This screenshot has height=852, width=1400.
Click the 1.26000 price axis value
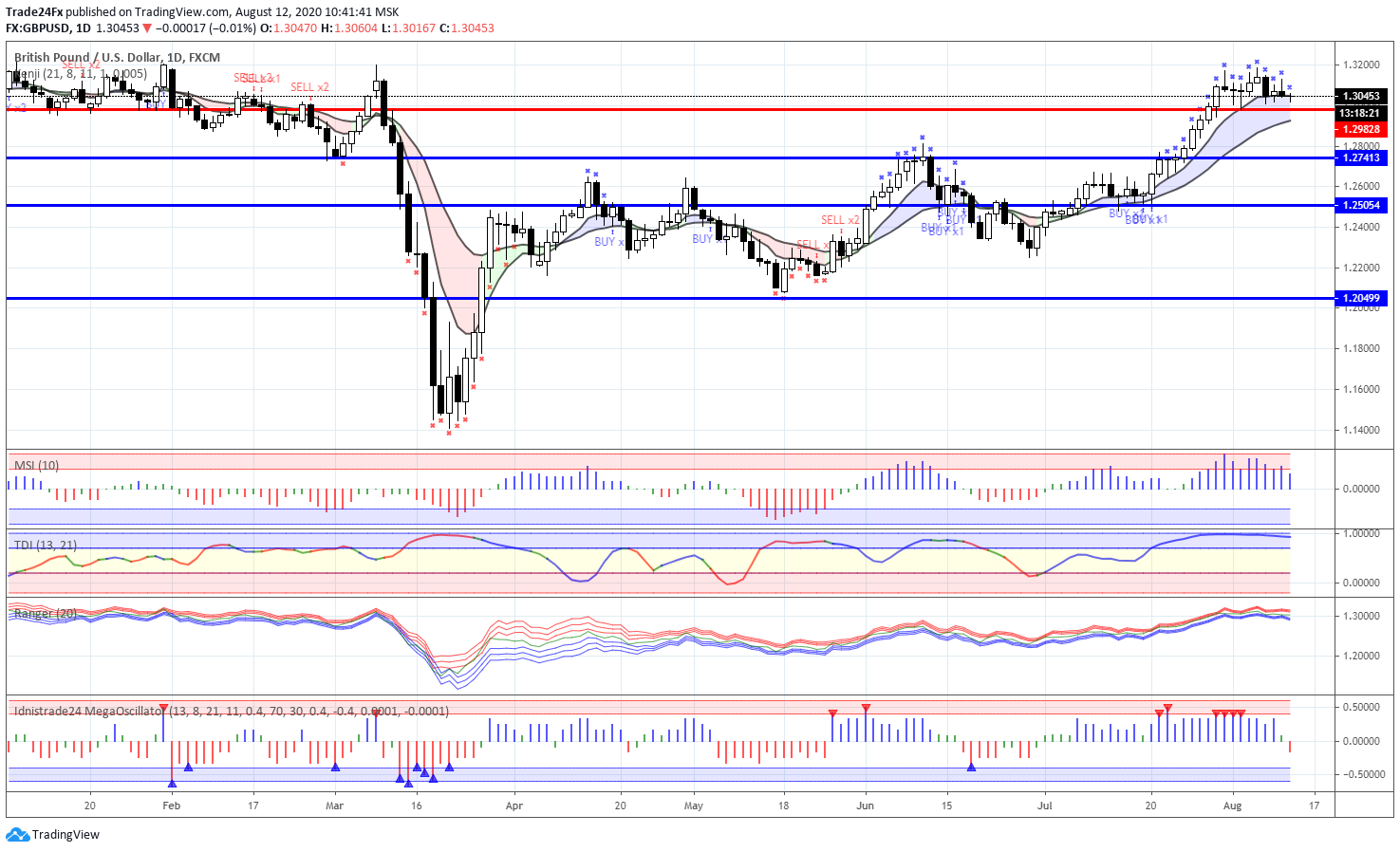point(1361,187)
